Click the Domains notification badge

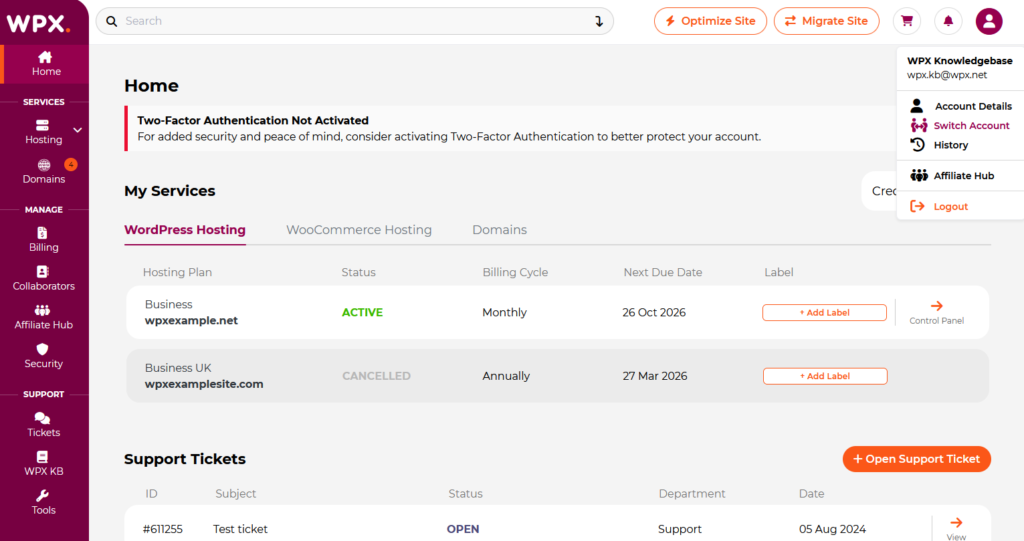coord(71,164)
